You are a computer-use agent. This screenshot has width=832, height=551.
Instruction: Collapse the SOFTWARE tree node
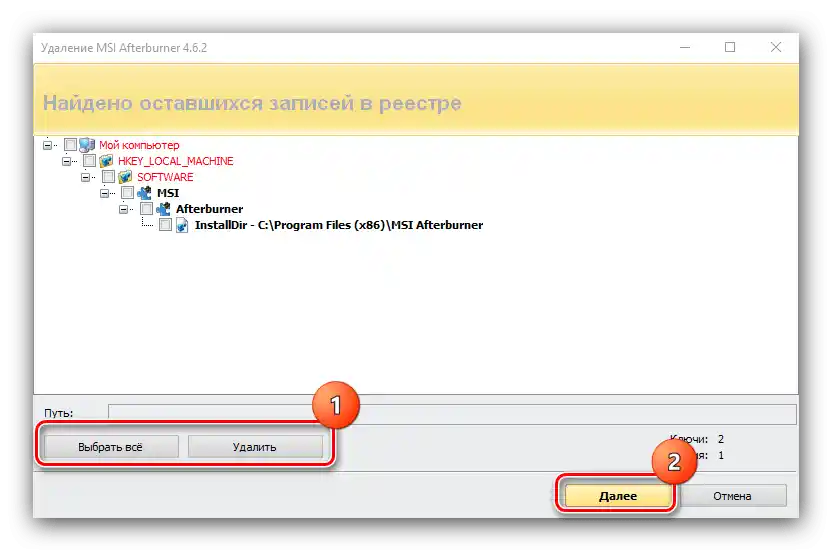[x=85, y=177]
